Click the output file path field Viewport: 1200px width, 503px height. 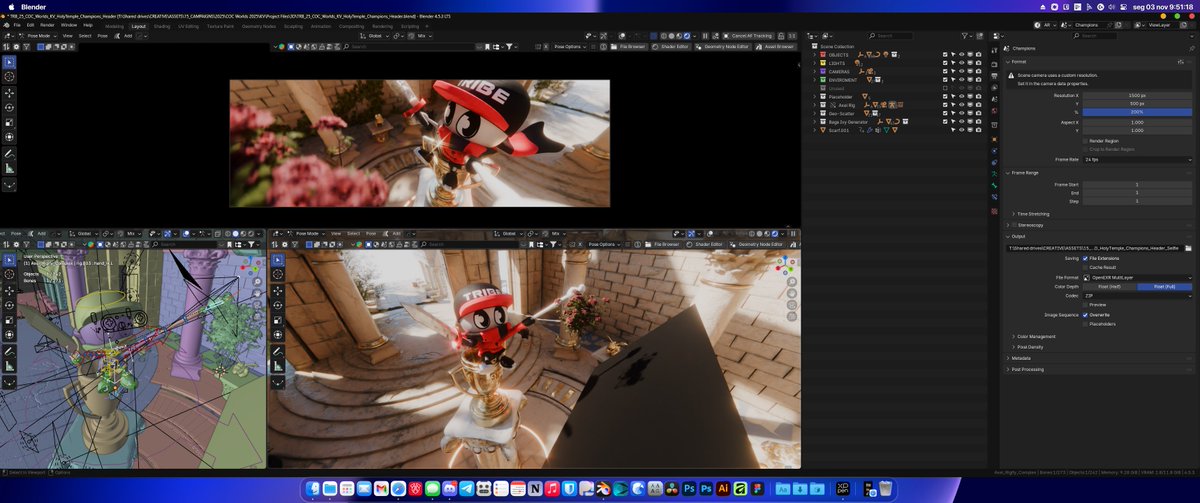click(x=1094, y=247)
